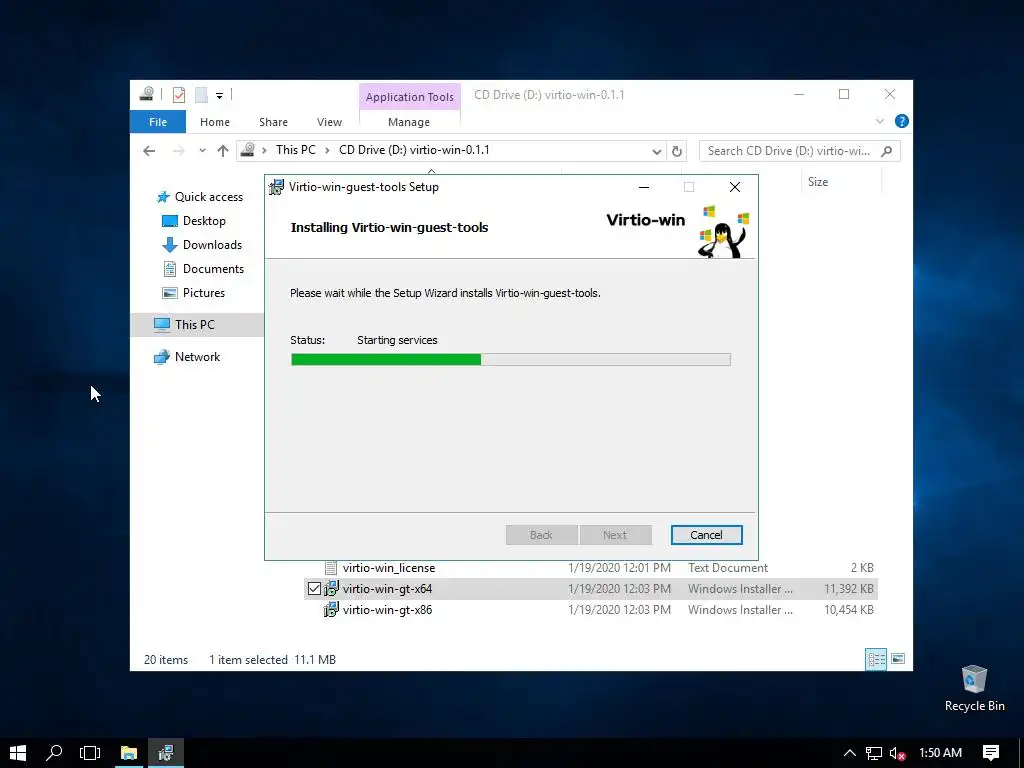Open taskbar Search
Screen dimensions: 1024x768
pyautogui.click(x=54, y=753)
